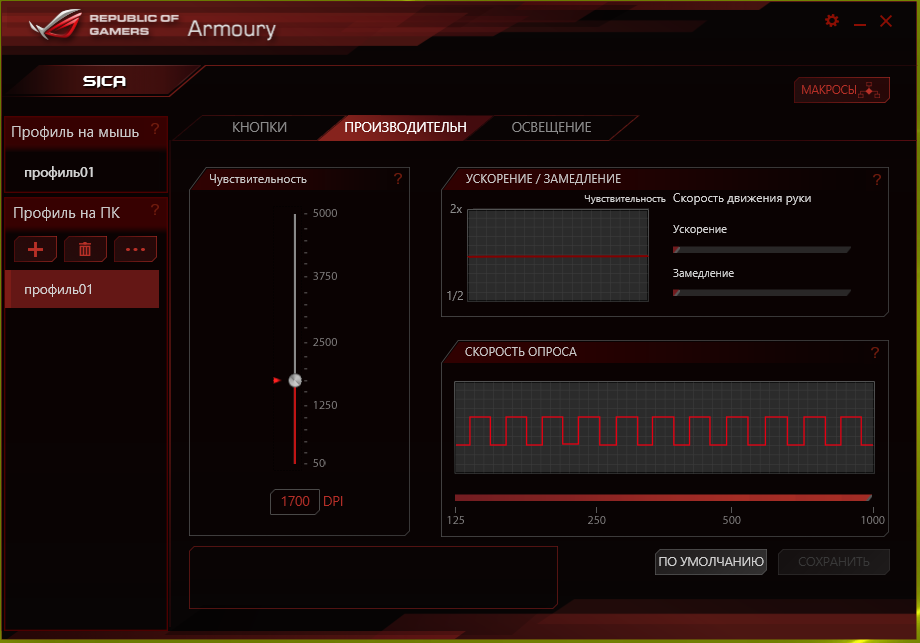The width and height of the screenshot is (920, 643).
Task: Open help for Чувствительность panel
Action: (x=398, y=179)
